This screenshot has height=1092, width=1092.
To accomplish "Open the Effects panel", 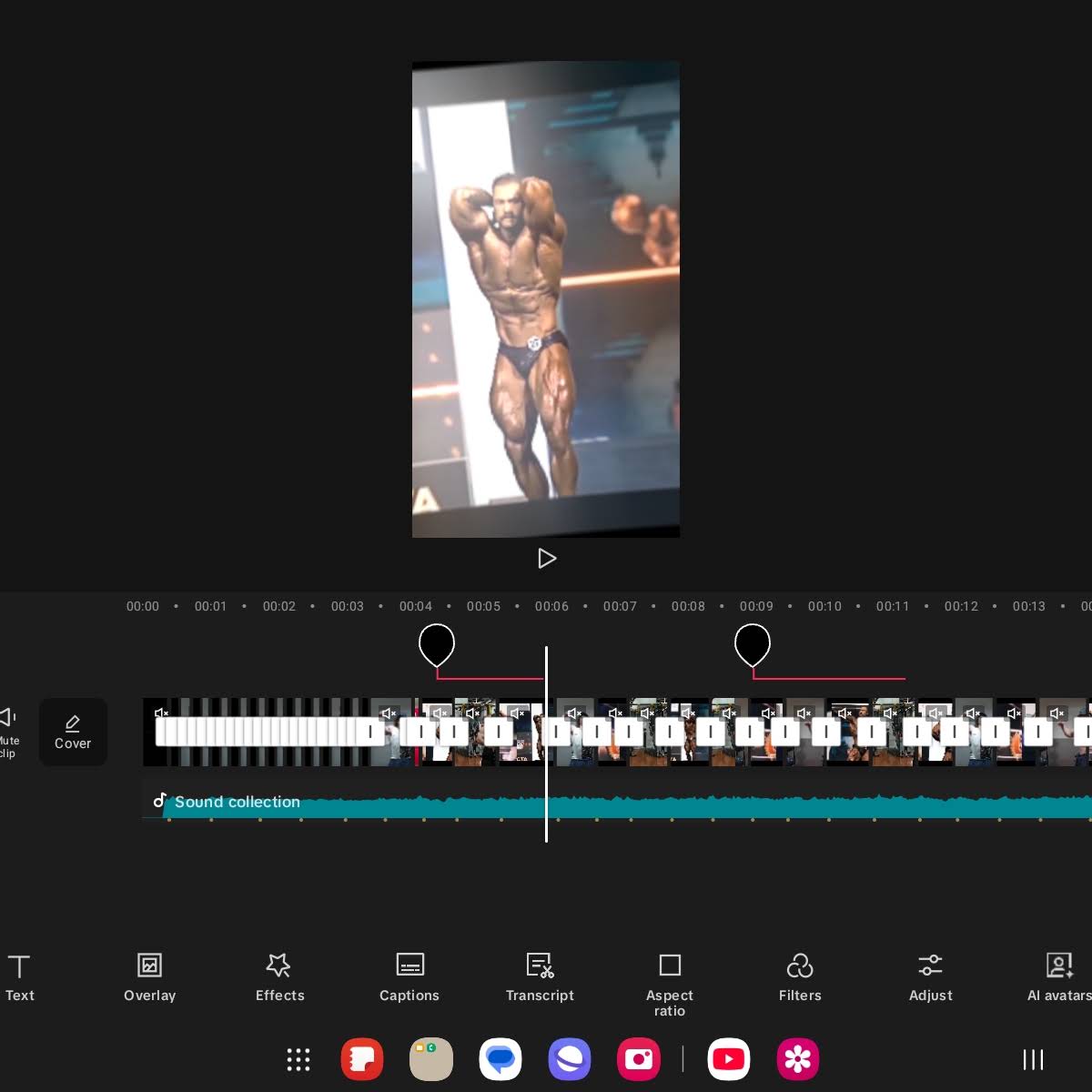I will [x=279, y=978].
